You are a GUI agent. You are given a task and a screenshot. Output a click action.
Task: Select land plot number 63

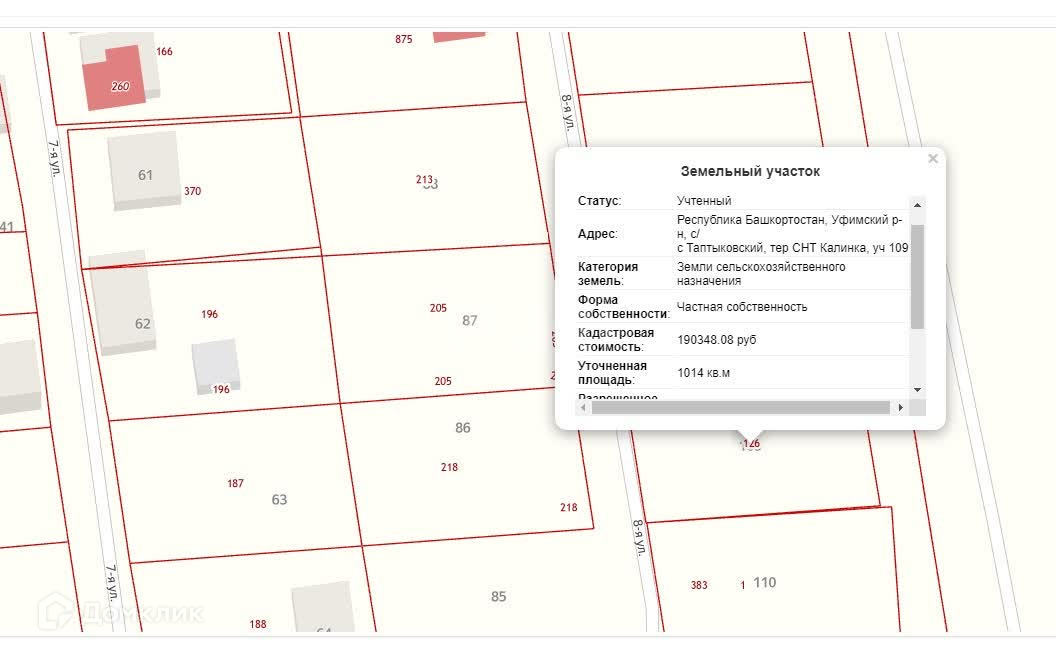click(x=279, y=499)
